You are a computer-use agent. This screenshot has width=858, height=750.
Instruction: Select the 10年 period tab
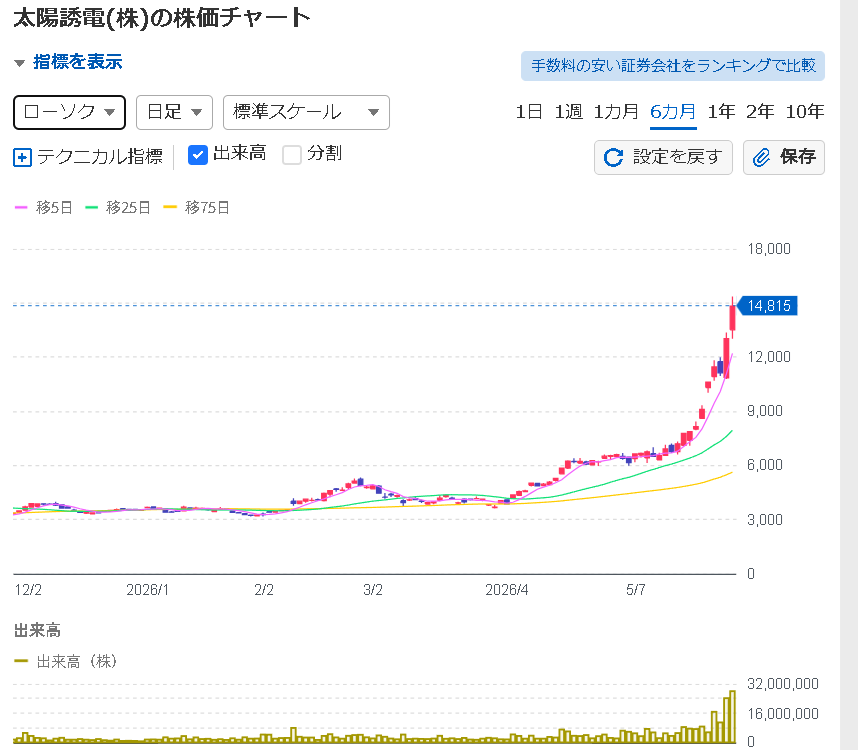(805, 112)
